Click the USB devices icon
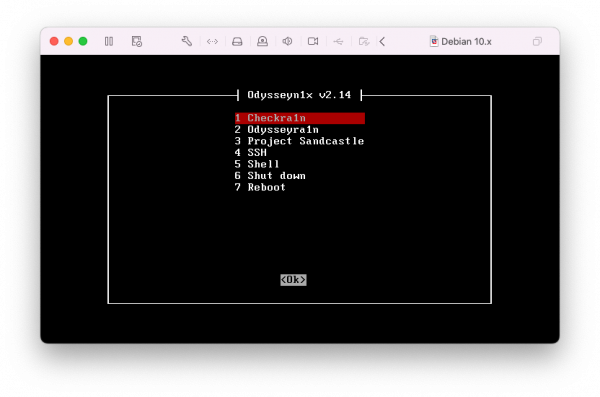 point(338,41)
